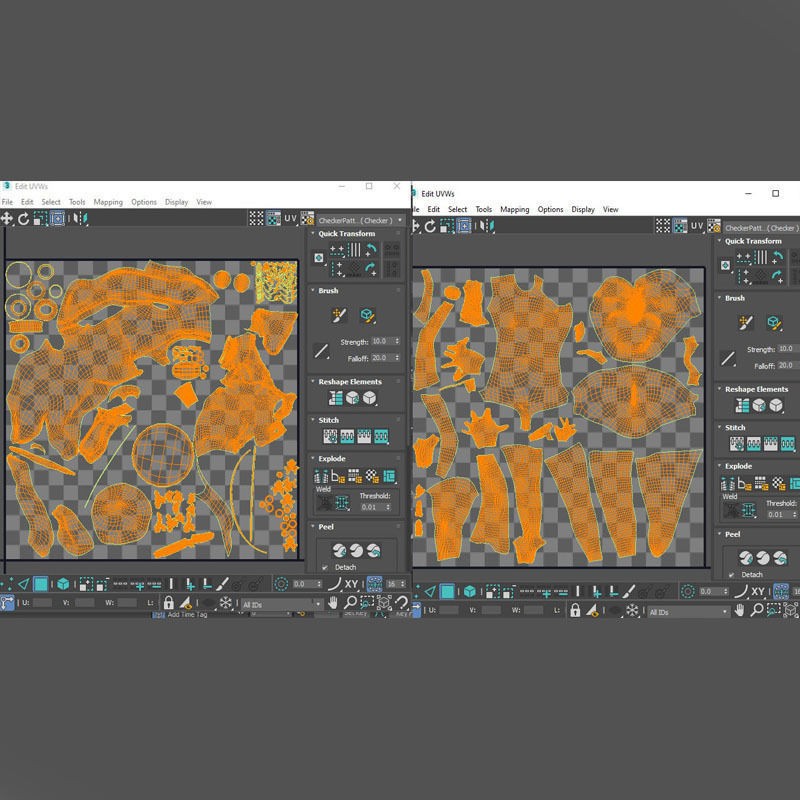Click Zoom magnifier icon in left window bottom bar

[x=350, y=603]
